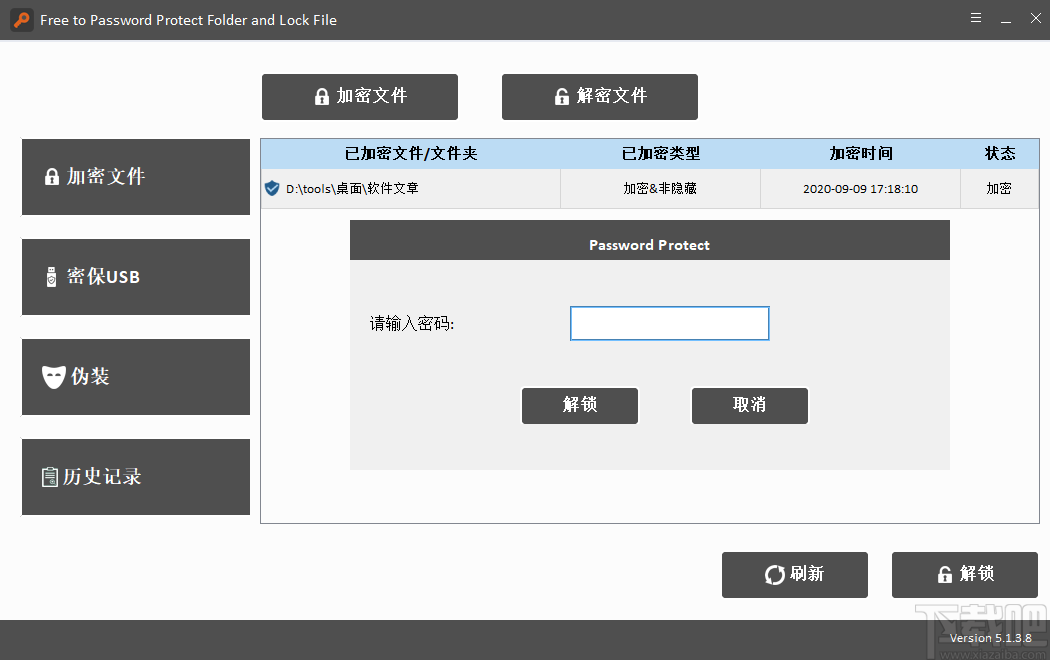Click the lock icon on the bottom 解锁 button
This screenshot has width=1050, height=660.
pyautogui.click(x=944, y=574)
